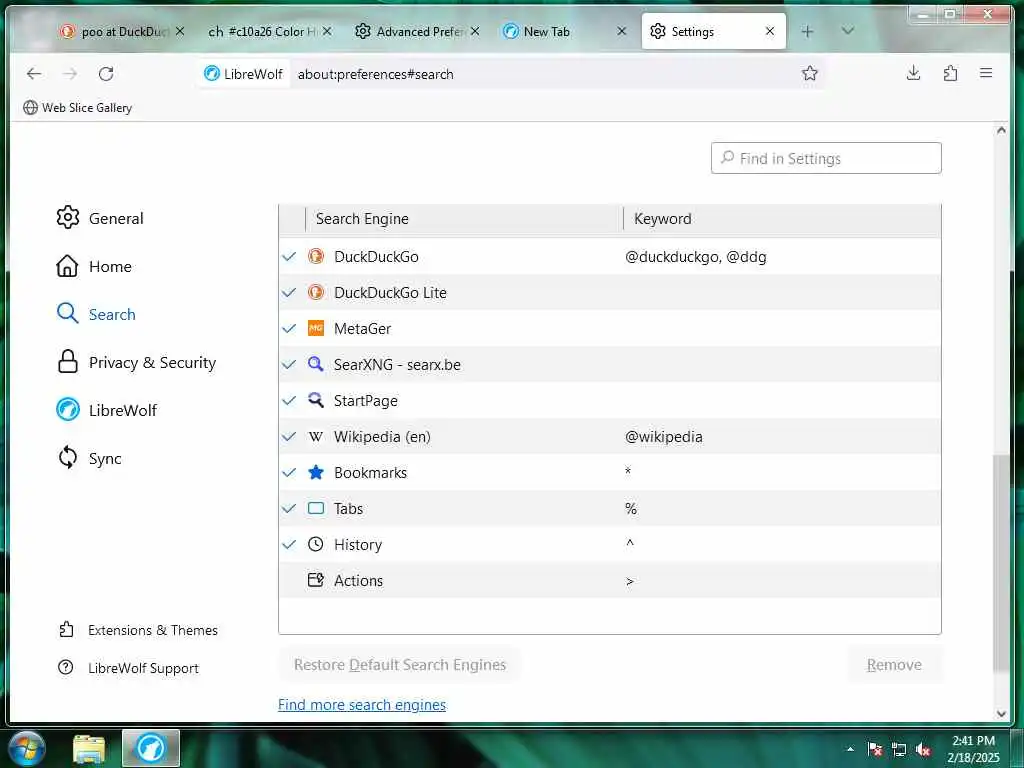Click the Find in Settings field

826,158
